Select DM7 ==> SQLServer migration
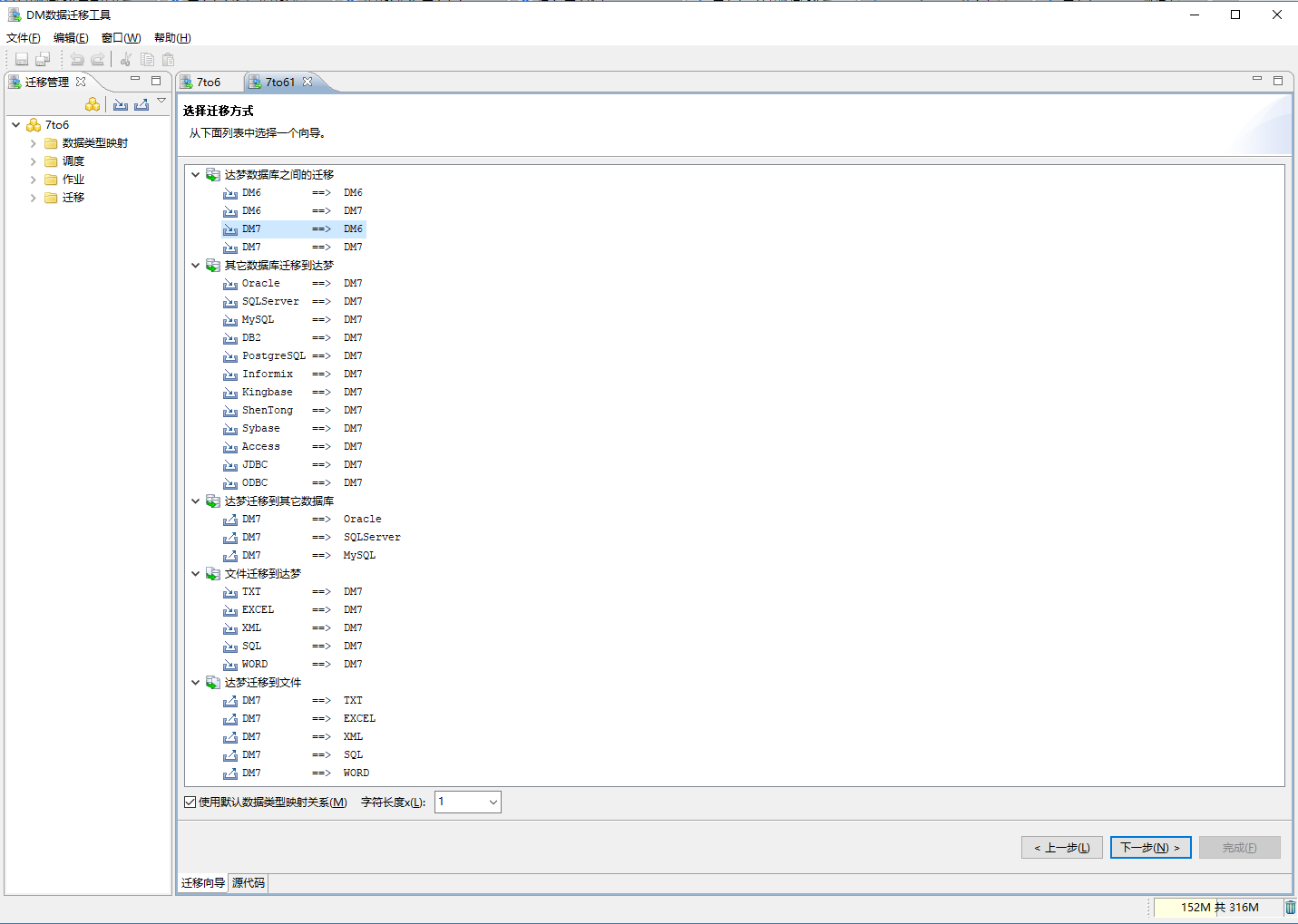Image resolution: width=1298 pixels, height=924 pixels. click(x=312, y=538)
